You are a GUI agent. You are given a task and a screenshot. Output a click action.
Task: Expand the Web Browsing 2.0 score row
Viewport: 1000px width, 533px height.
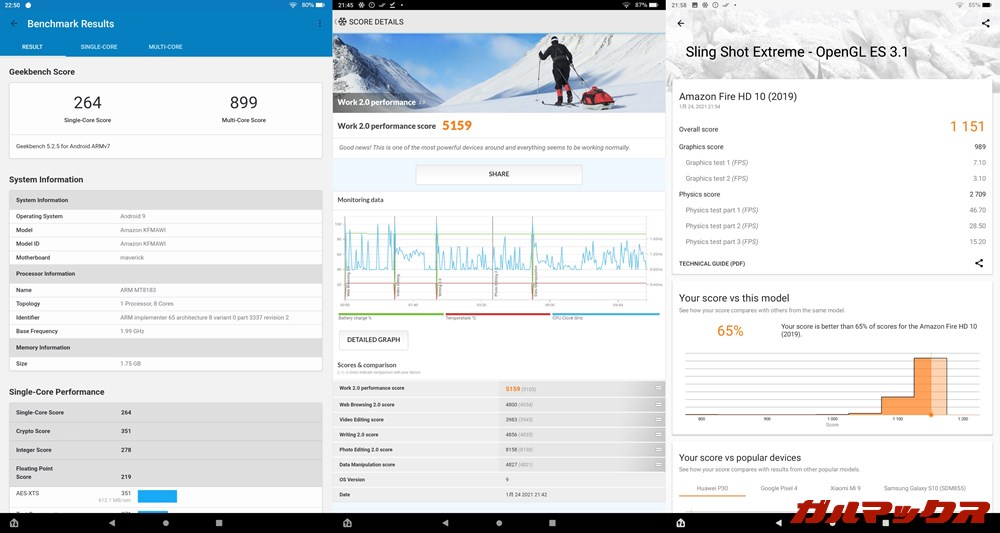(x=658, y=404)
